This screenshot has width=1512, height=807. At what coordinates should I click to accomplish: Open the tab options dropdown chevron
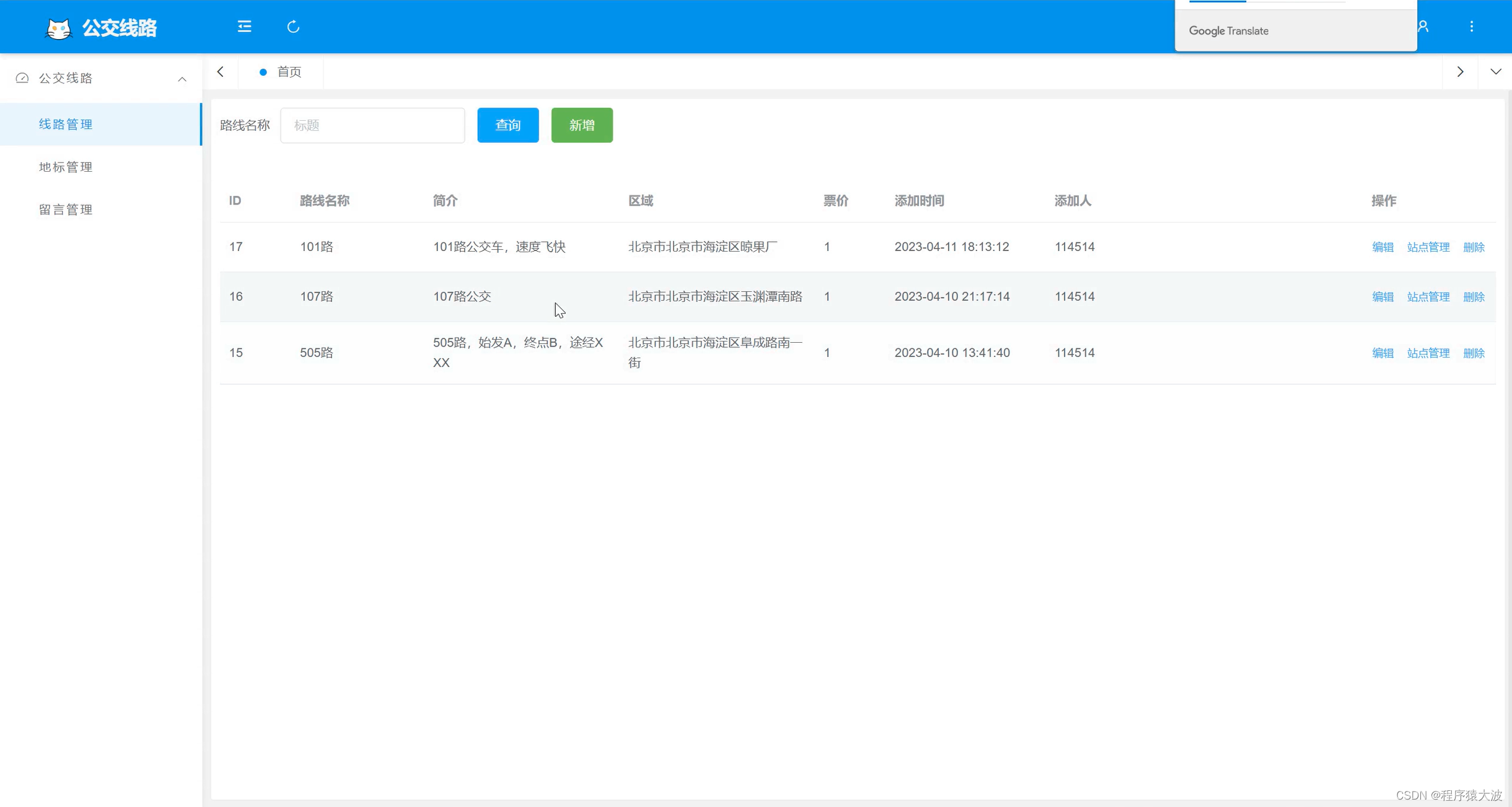pyautogui.click(x=1495, y=72)
